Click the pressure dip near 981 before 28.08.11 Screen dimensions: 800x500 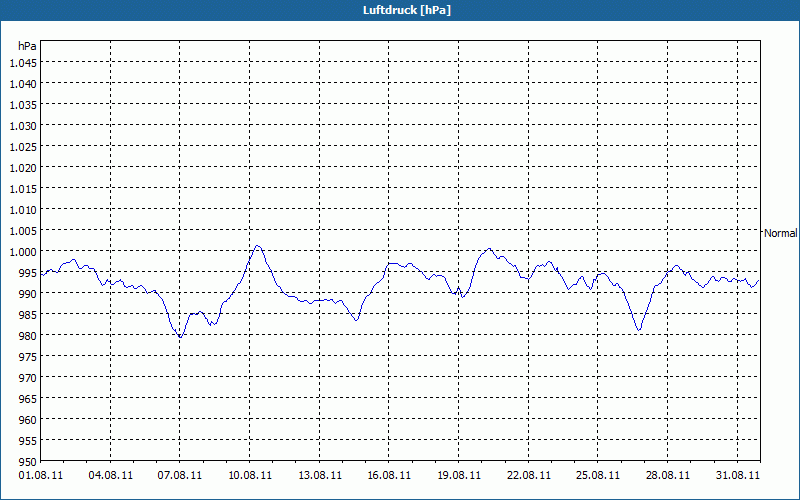pyautogui.click(x=639, y=330)
